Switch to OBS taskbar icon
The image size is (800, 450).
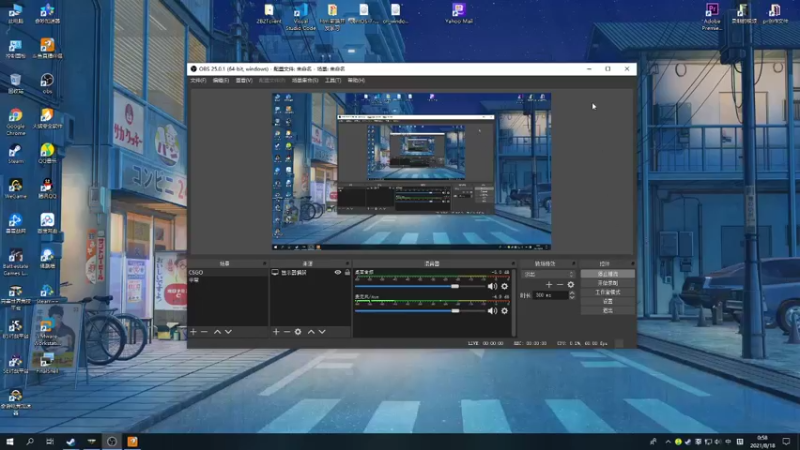click(x=112, y=441)
